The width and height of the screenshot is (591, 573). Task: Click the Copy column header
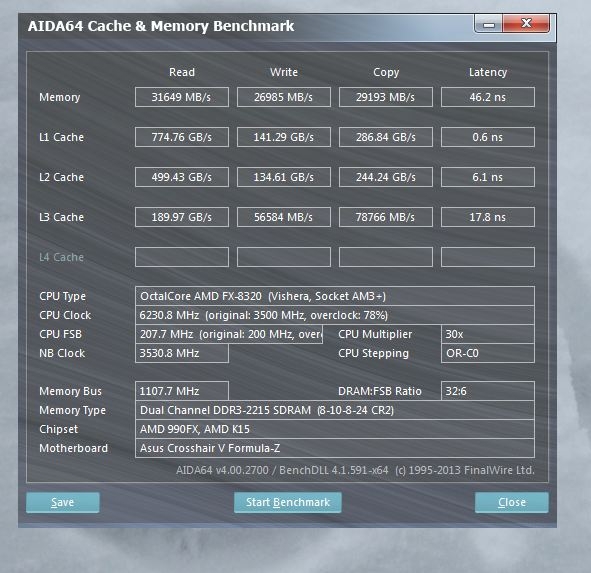pyautogui.click(x=386, y=72)
